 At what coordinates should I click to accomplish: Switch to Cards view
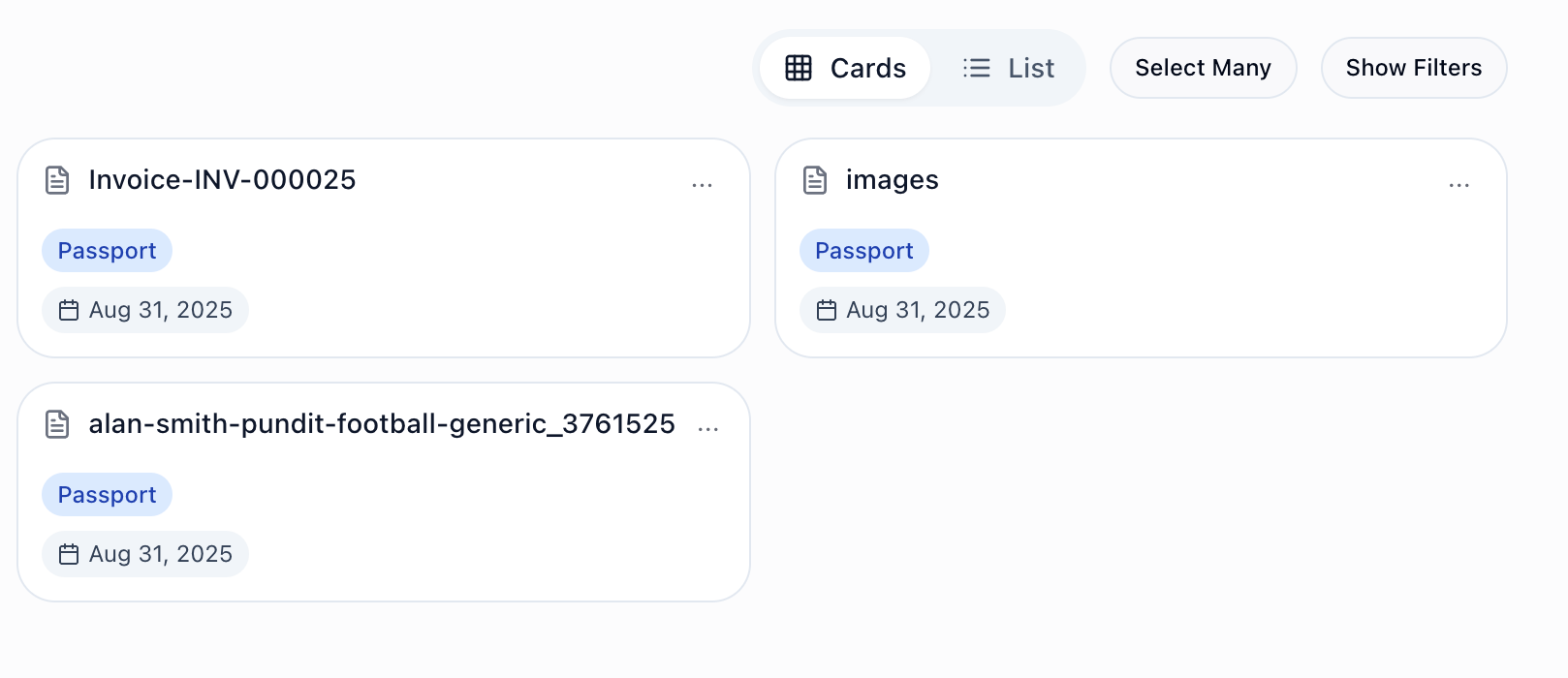[x=845, y=68]
